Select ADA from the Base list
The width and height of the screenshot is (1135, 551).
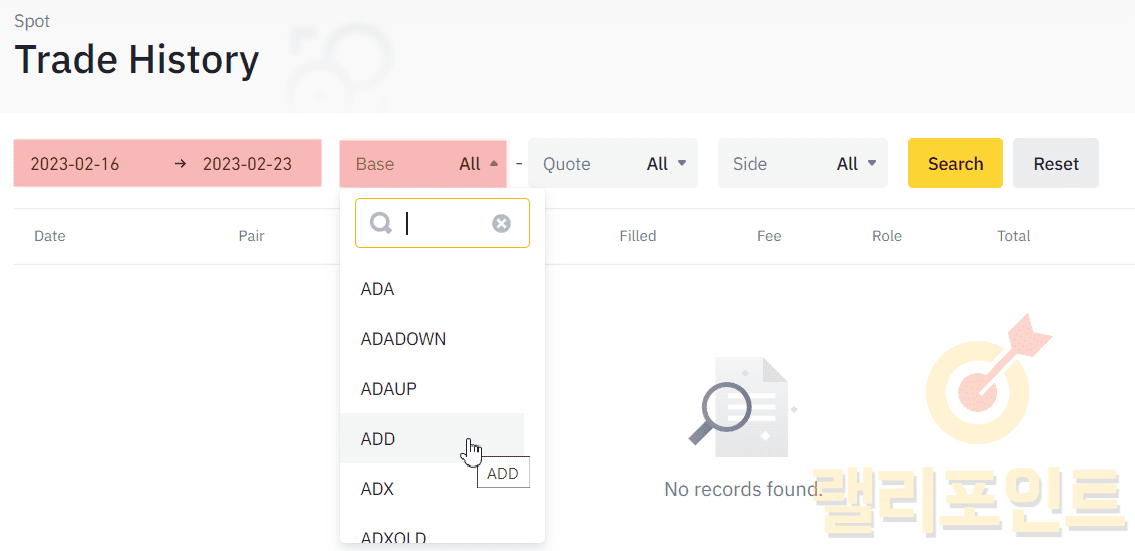(378, 289)
